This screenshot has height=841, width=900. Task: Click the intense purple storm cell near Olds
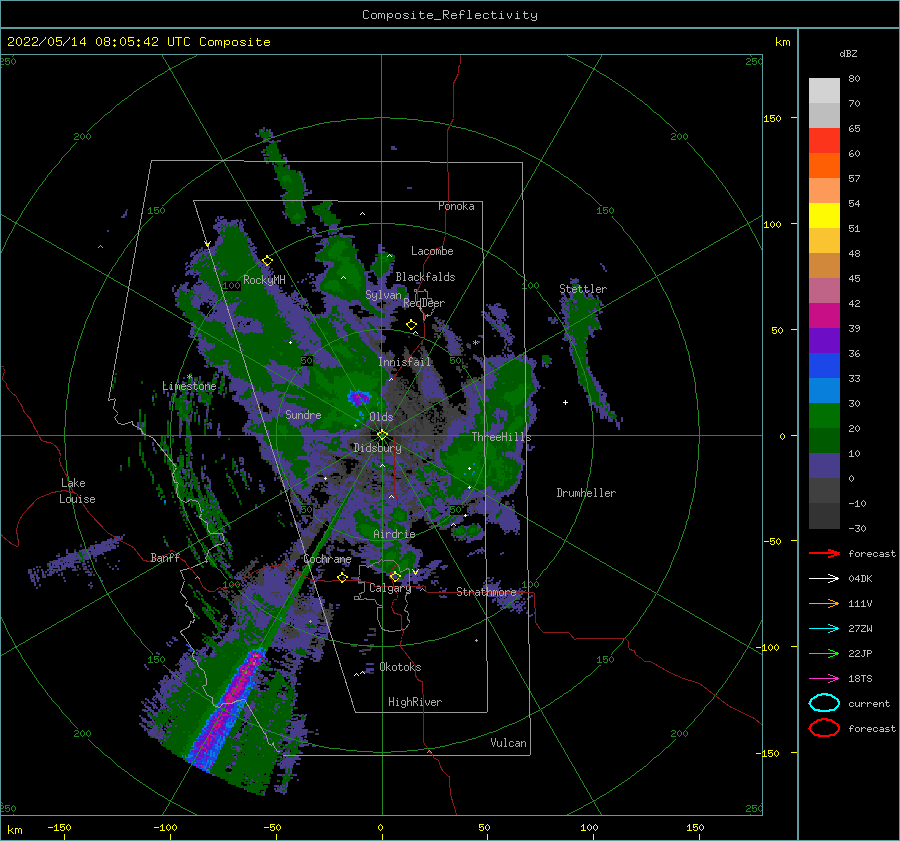pyautogui.click(x=358, y=397)
